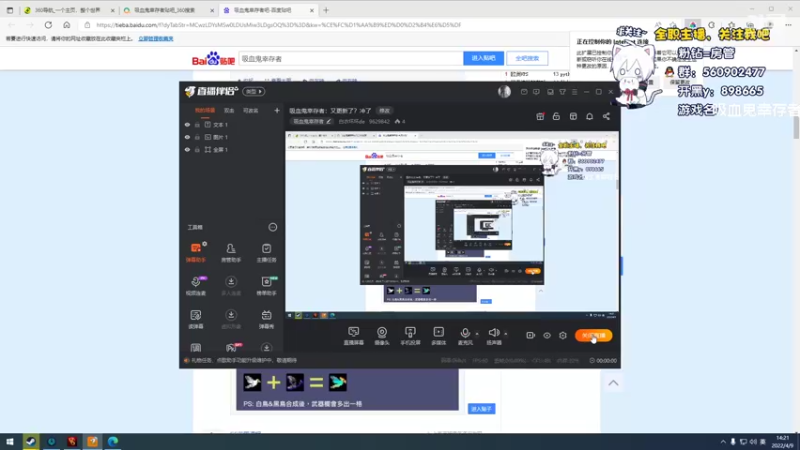Click the toolbox circular more button
Image resolution: width=800 pixels, height=450 pixels.
(273, 227)
